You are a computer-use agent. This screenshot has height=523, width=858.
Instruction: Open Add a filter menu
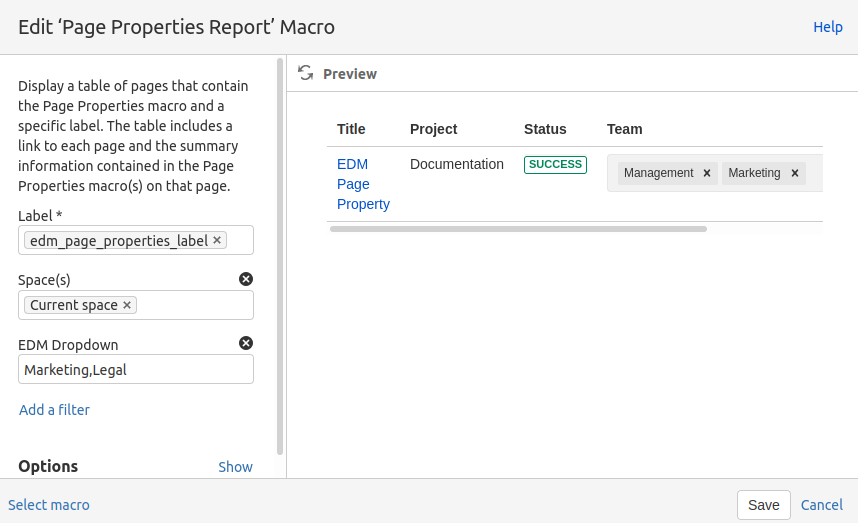54,410
